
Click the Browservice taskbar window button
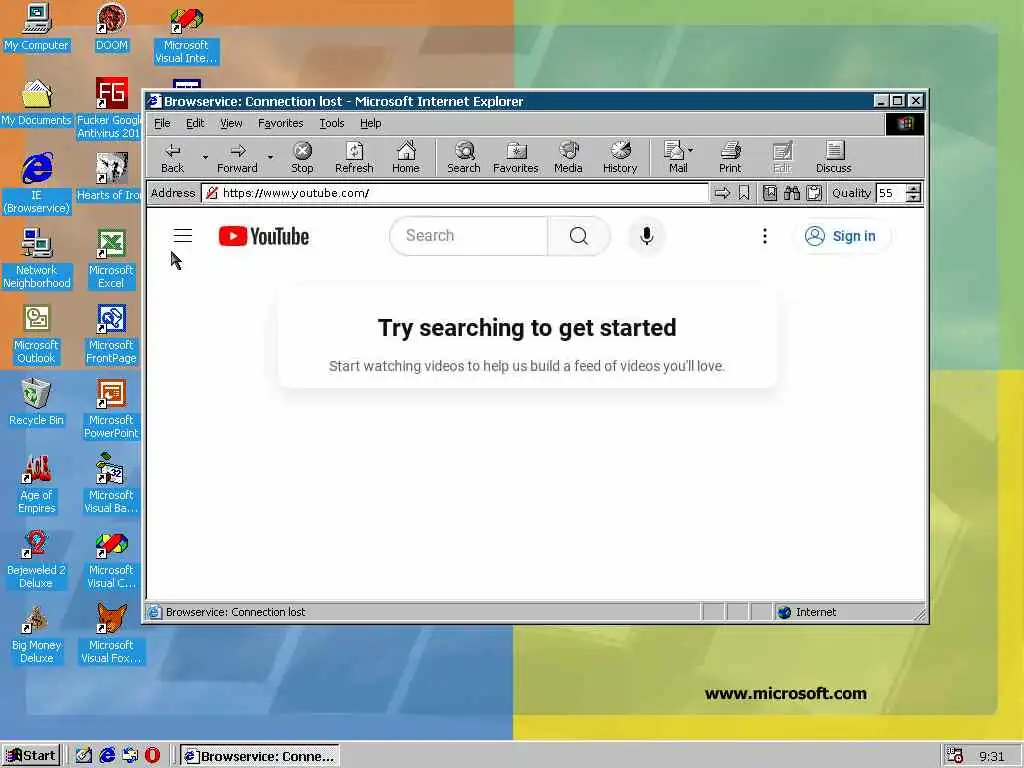point(260,756)
